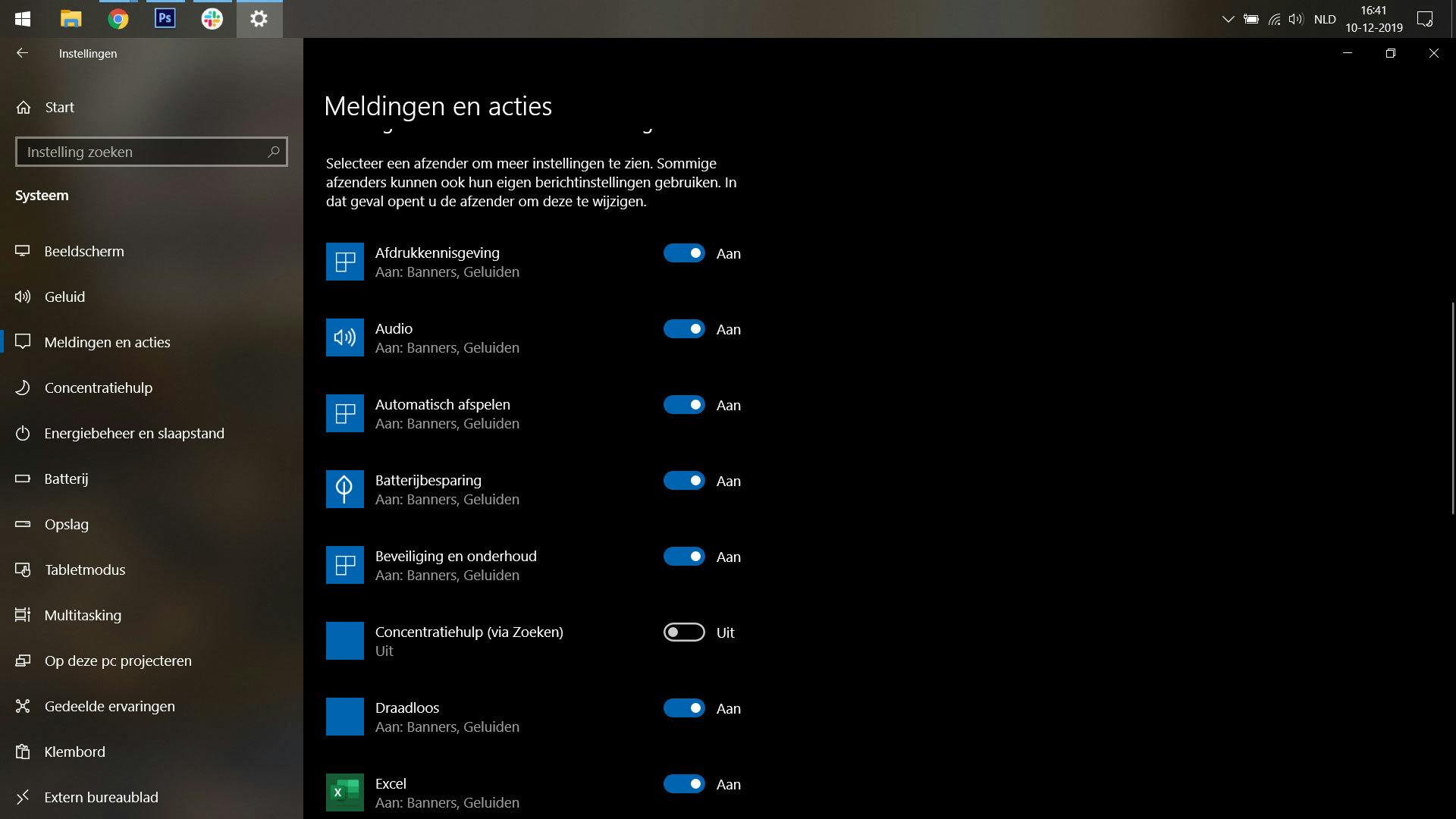Click the Instelling zoeken search field
1456x819 pixels.
(140, 152)
